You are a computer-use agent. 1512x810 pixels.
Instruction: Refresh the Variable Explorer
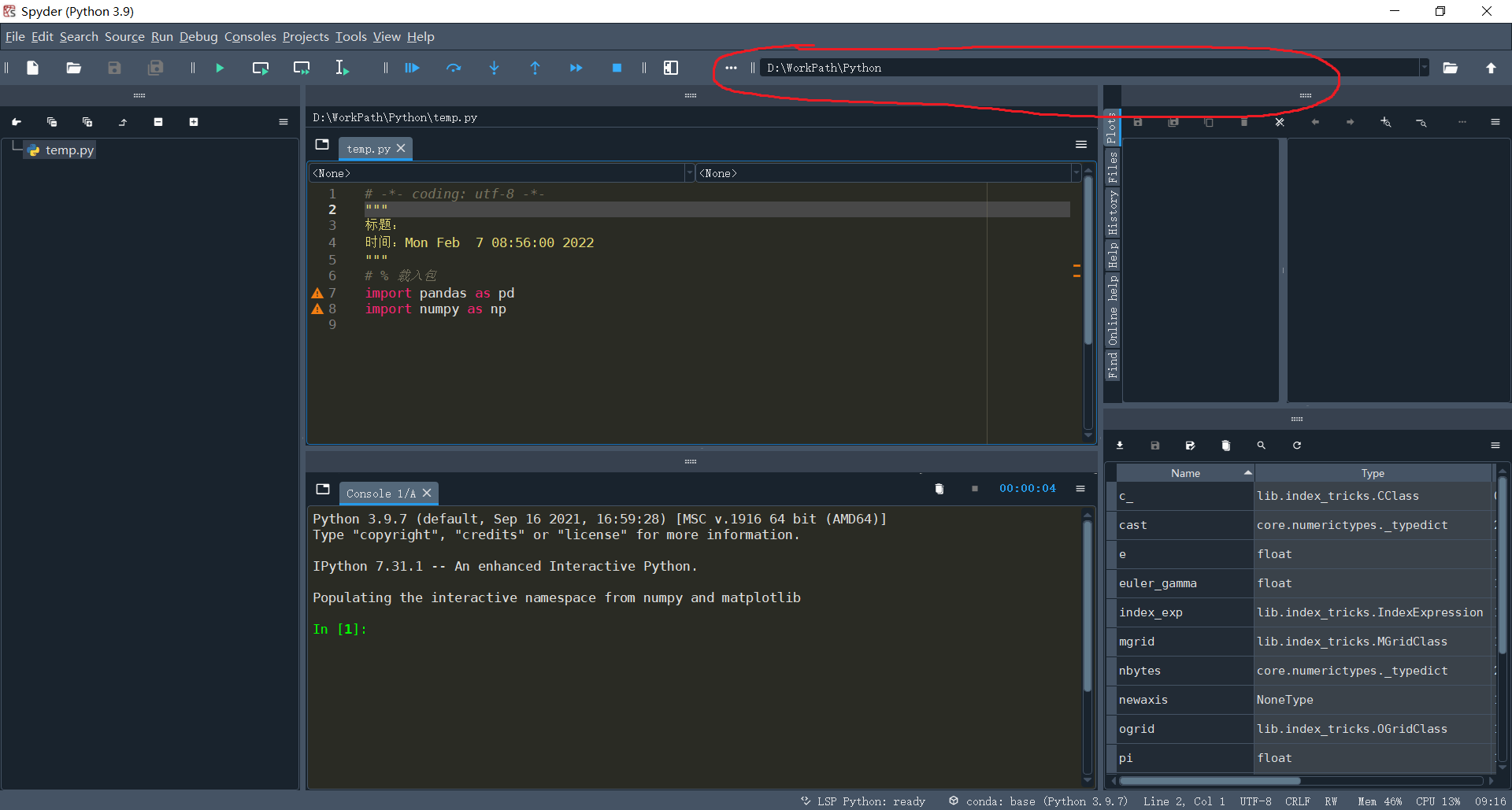click(x=1296, y=445)
